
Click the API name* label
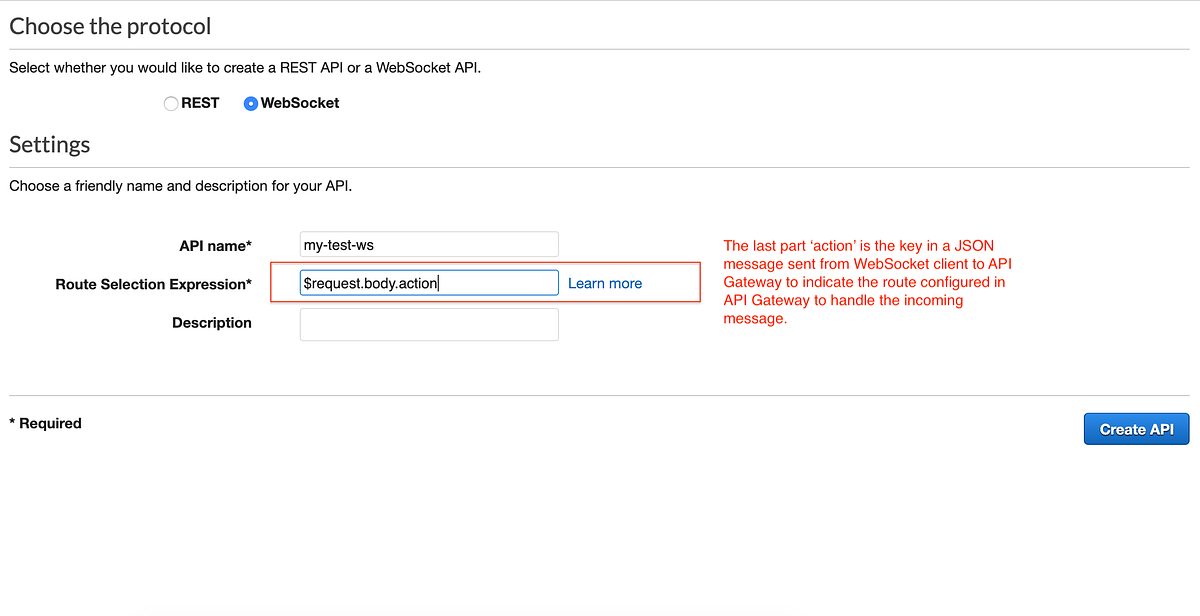pos(215,245)
